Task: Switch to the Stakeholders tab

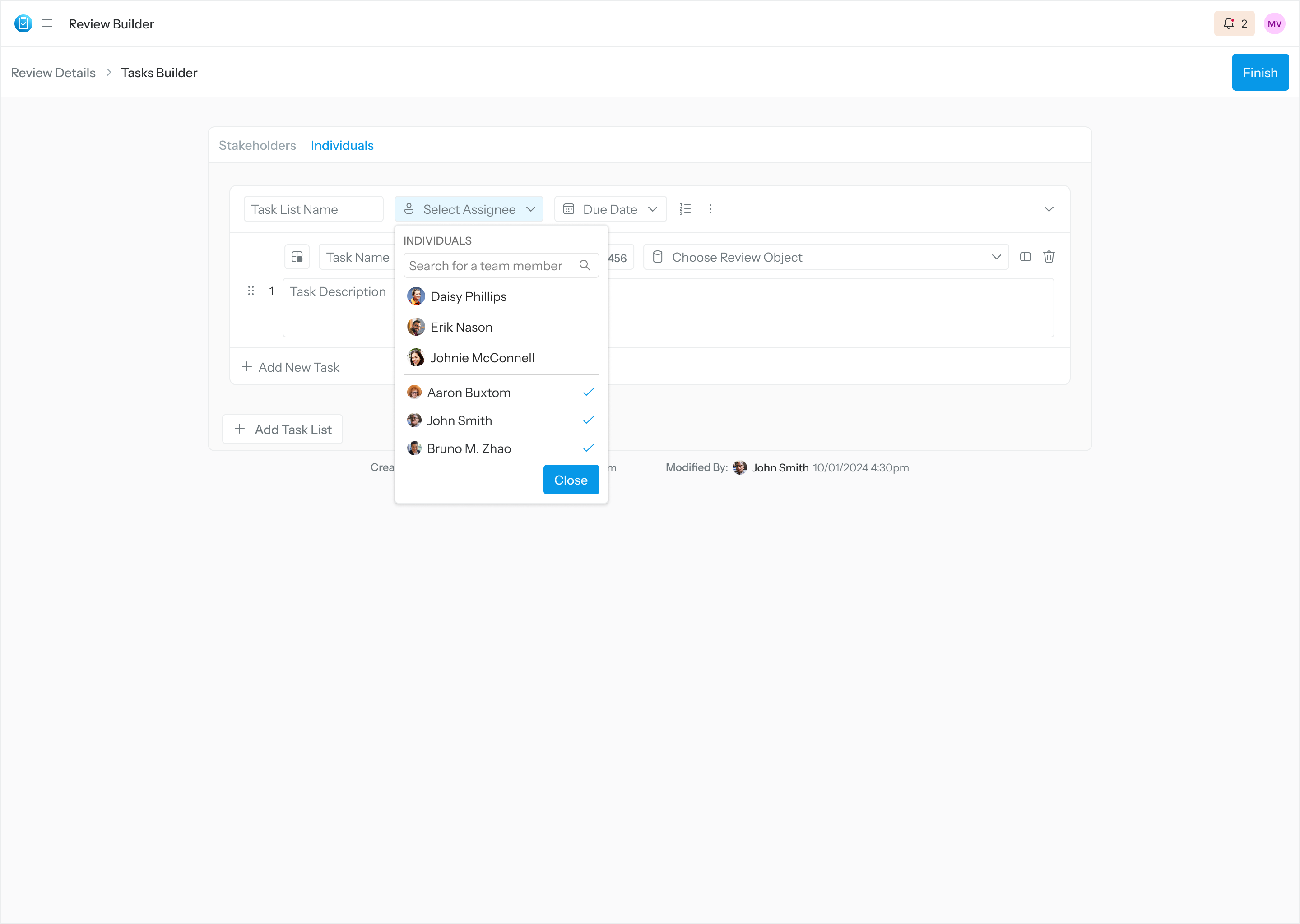Action: pyautogui.click(x=257, y=145)
